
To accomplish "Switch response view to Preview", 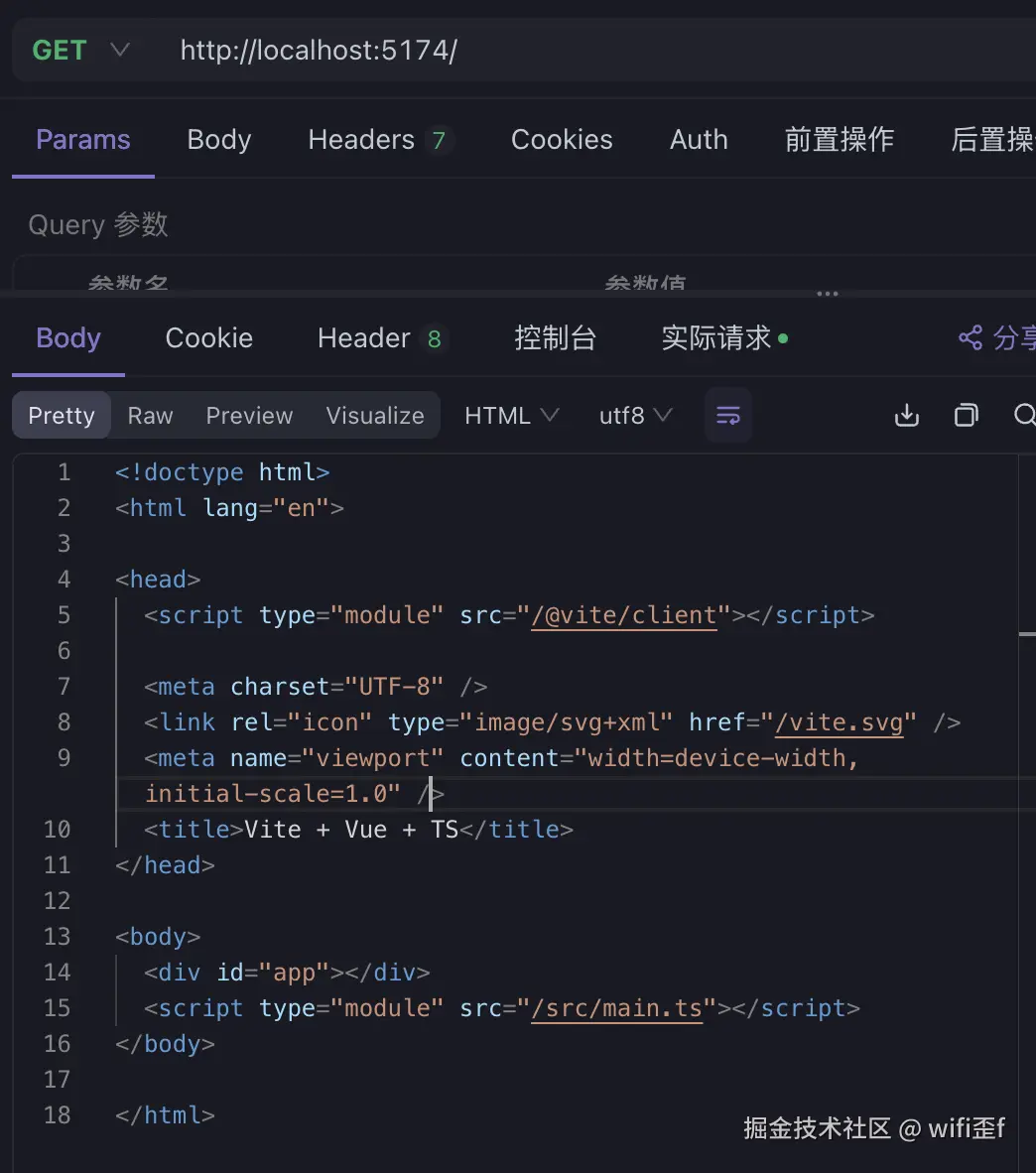I will click(x=249, y=416).
